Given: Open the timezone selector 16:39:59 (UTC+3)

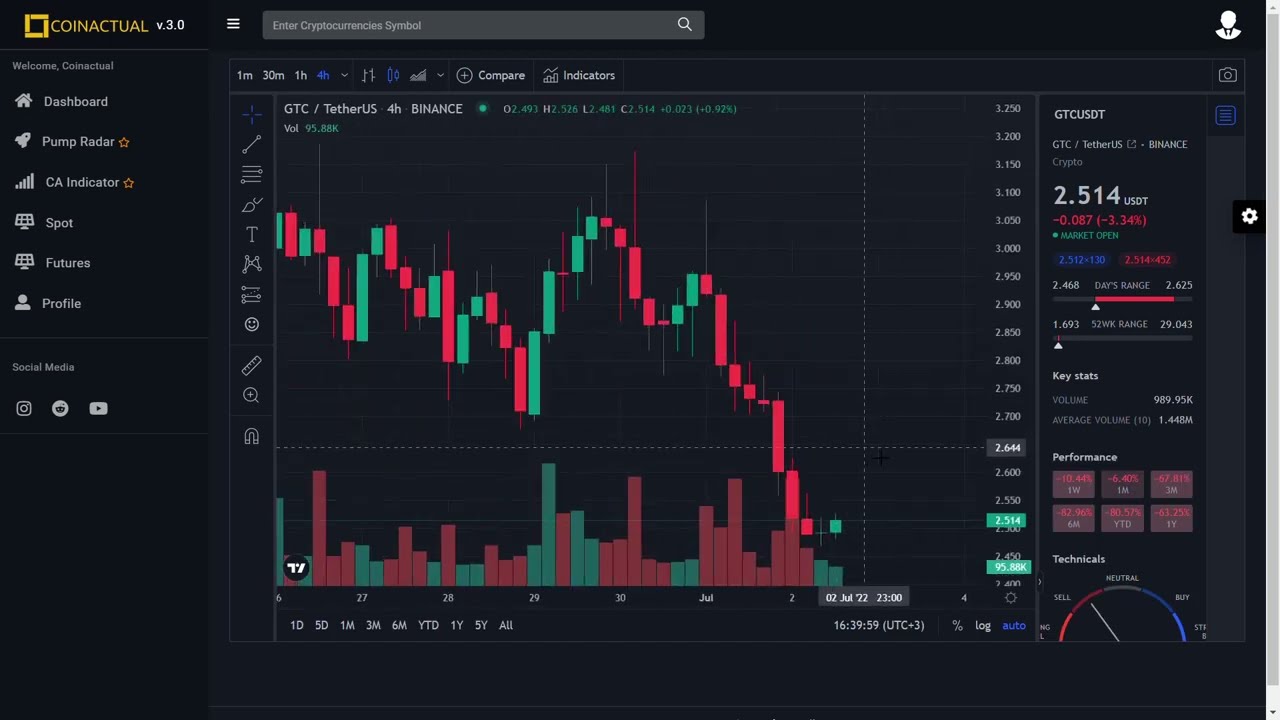Looking at the screenshot, I should tap(878, 625).
